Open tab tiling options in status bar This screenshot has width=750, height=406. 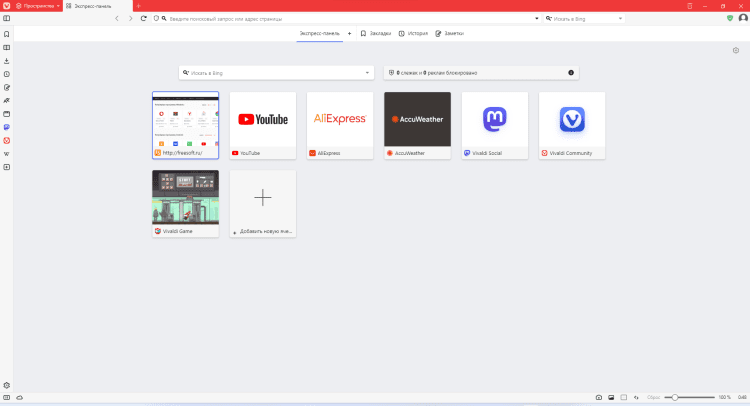point(624,397)
